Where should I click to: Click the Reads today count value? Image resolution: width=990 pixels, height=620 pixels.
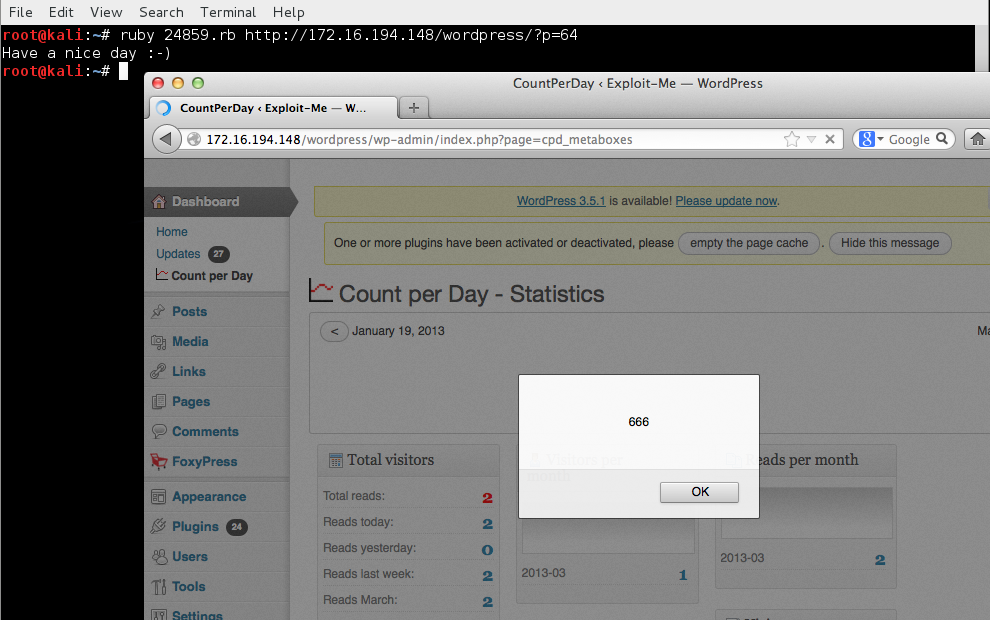(487, 523)
